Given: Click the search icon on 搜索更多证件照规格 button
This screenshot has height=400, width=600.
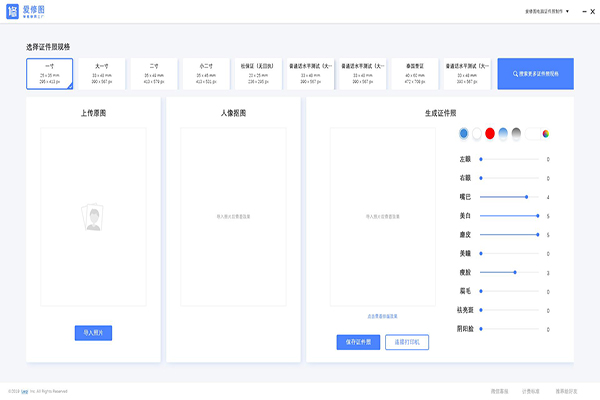Looking at the screenshot, I should [x=515, y=74].
